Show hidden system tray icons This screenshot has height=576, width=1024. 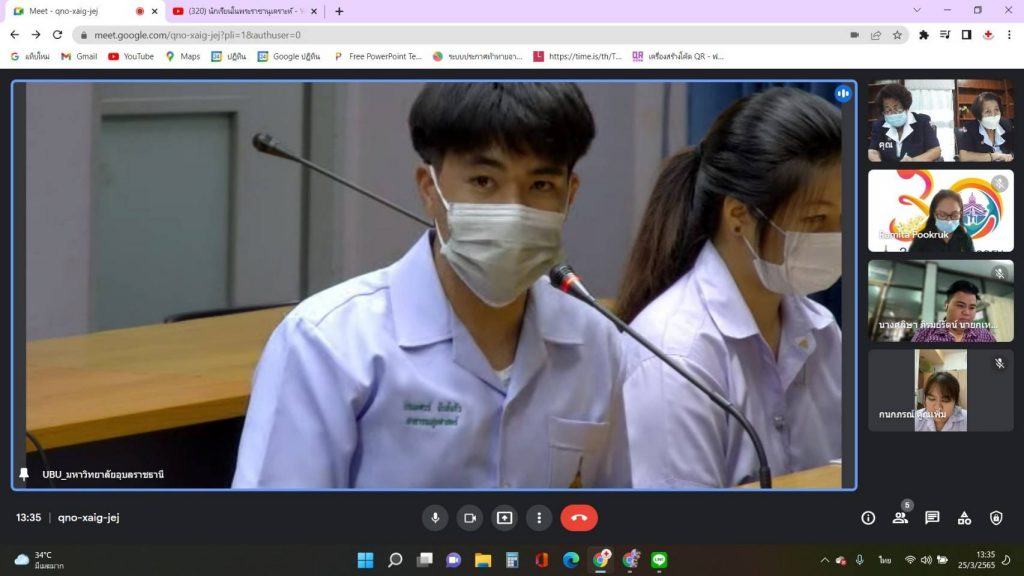pyautogui.click(x=825, y=560)
